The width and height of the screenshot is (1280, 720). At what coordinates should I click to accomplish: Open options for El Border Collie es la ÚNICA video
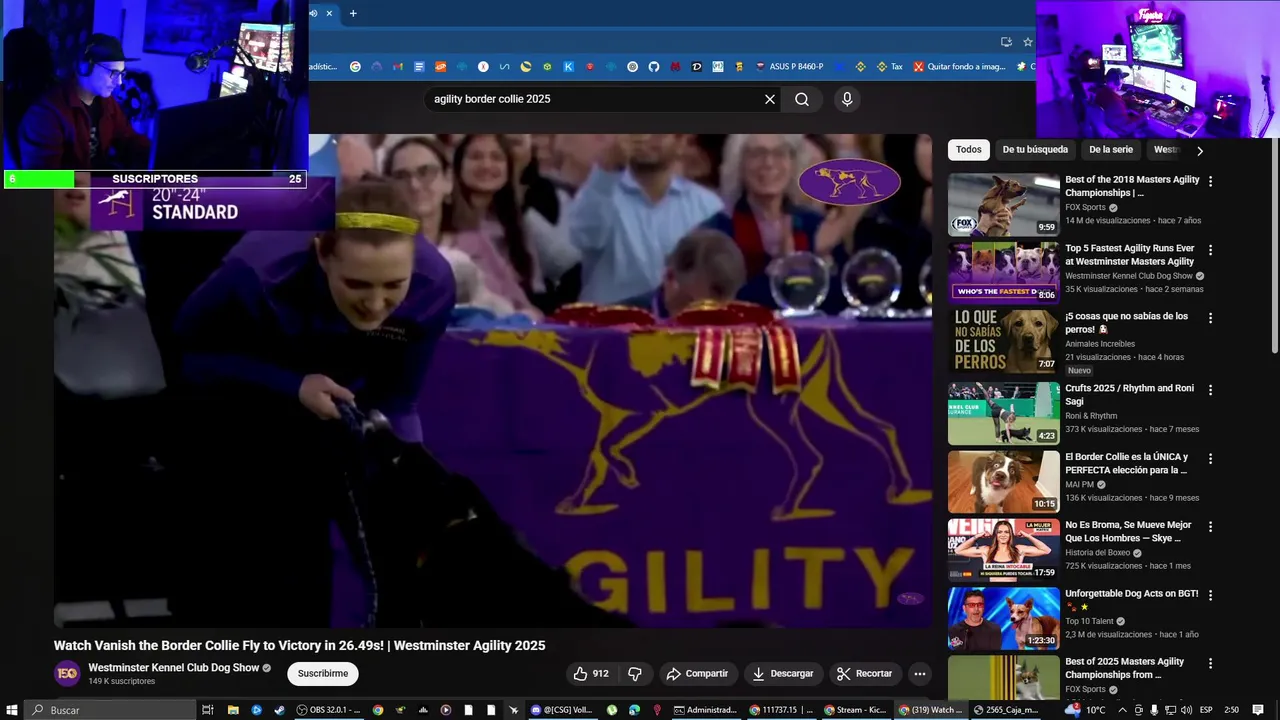click(1210, 459)
